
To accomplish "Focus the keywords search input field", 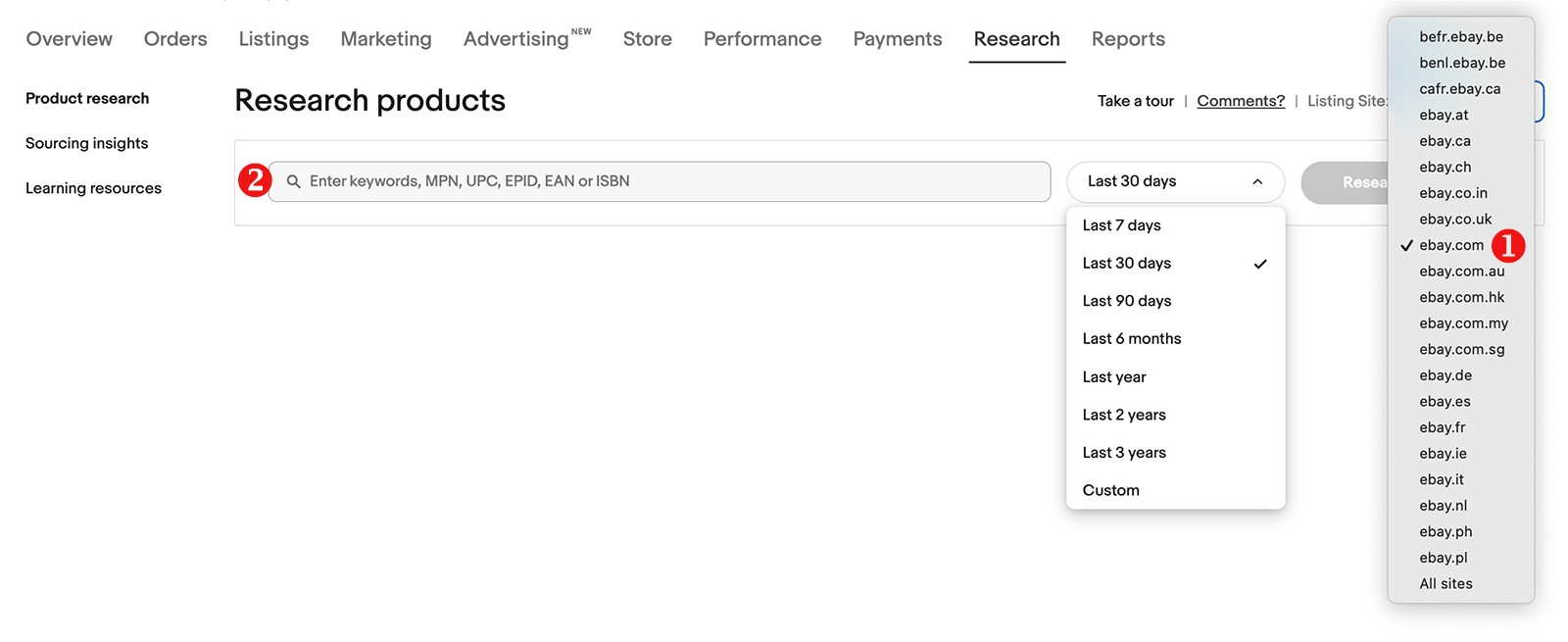I will [660, 181].
